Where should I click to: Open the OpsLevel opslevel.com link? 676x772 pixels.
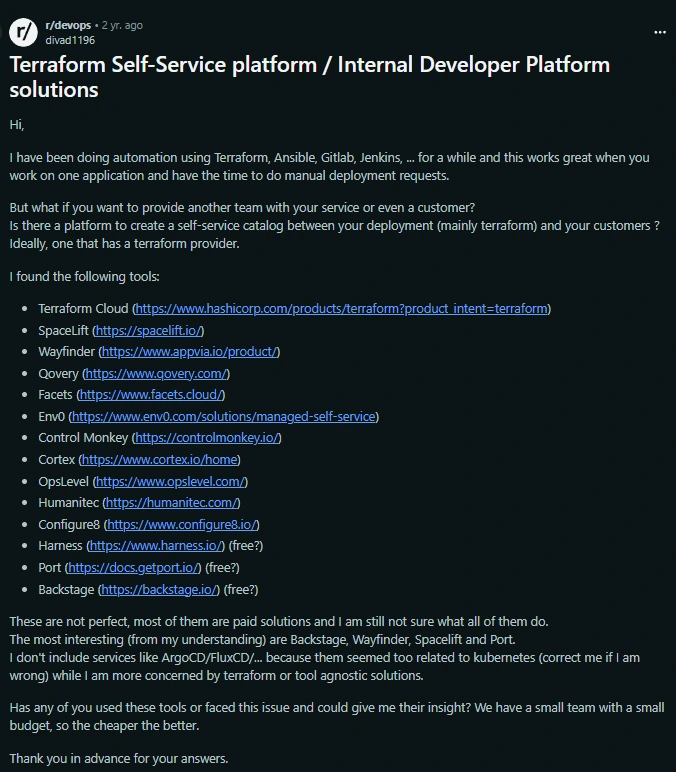(x=170, y=482)
